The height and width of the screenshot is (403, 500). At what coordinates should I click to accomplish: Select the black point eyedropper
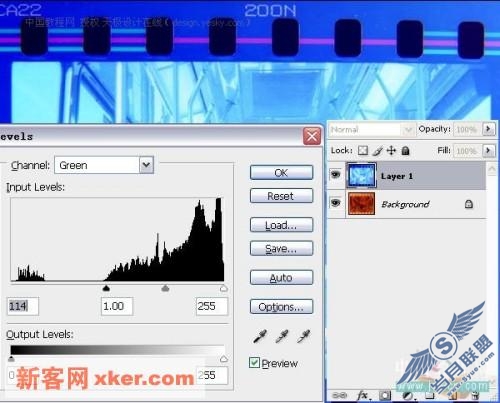(x=260, y=337)
